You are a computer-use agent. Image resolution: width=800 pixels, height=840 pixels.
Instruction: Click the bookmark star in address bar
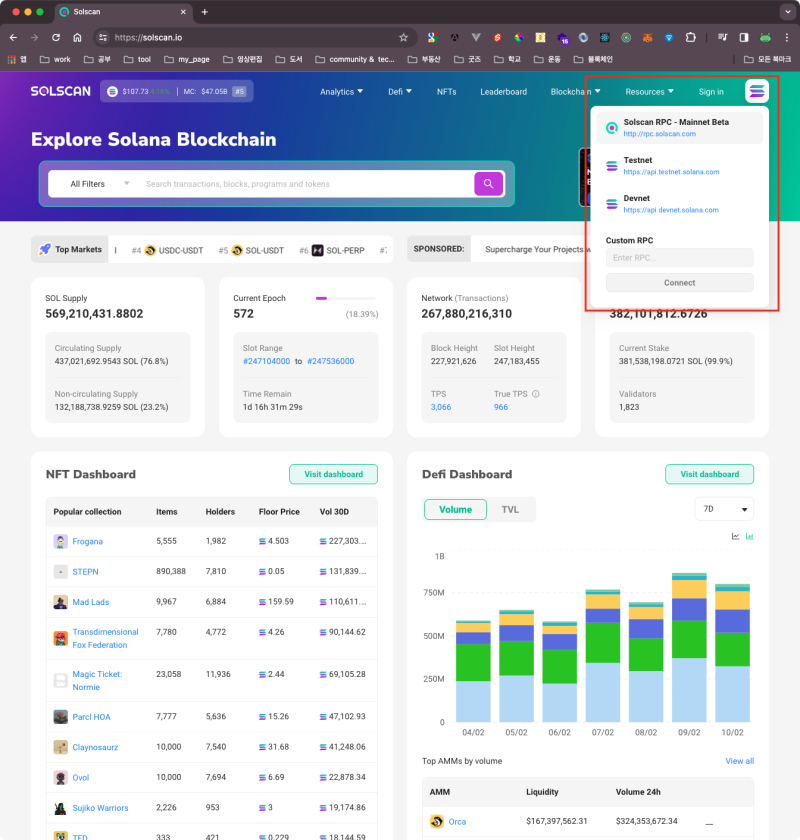403,38
